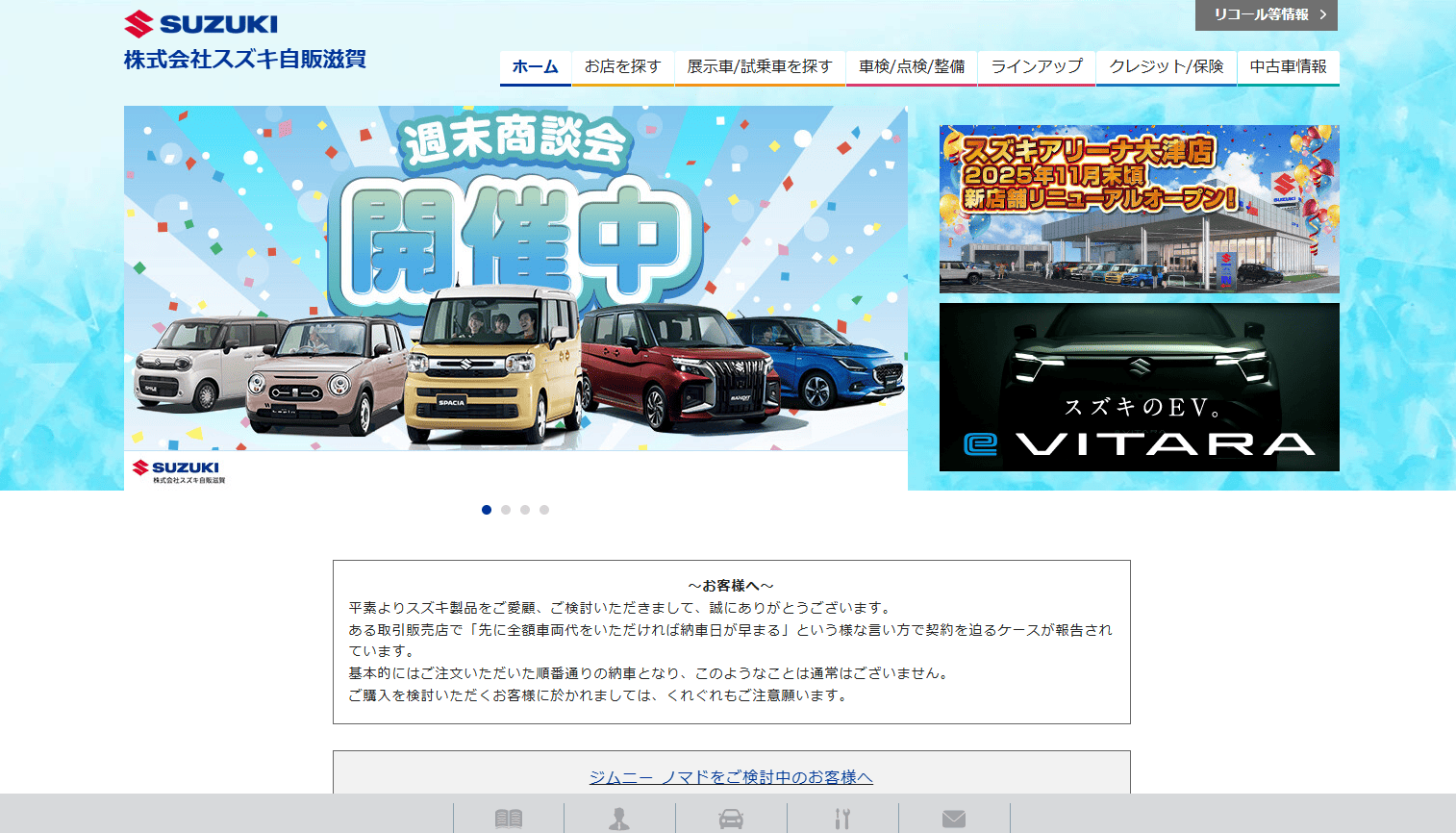Select the fourth carousel slide dot
Viewport: 1456px width, 833px height.
coord(544,510)
